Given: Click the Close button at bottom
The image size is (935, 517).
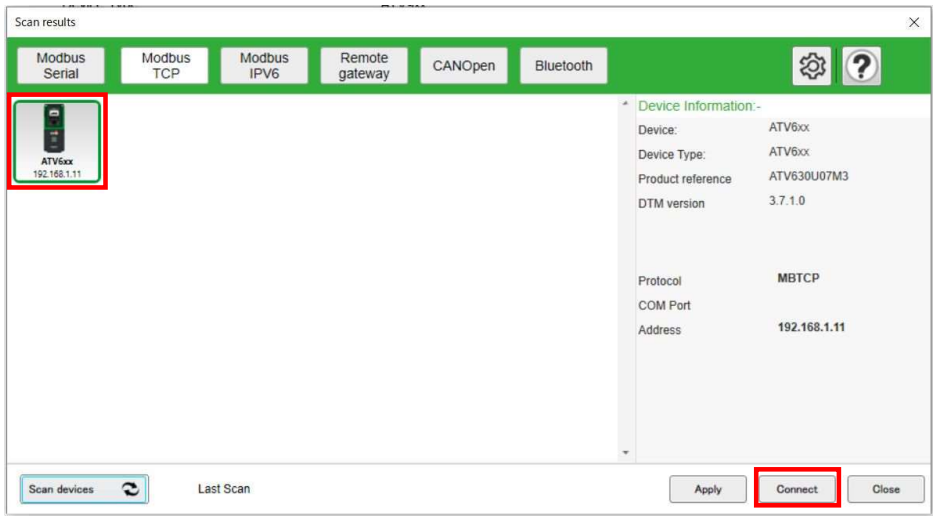Looking at the screenshot, I should (x=886, y=489).
